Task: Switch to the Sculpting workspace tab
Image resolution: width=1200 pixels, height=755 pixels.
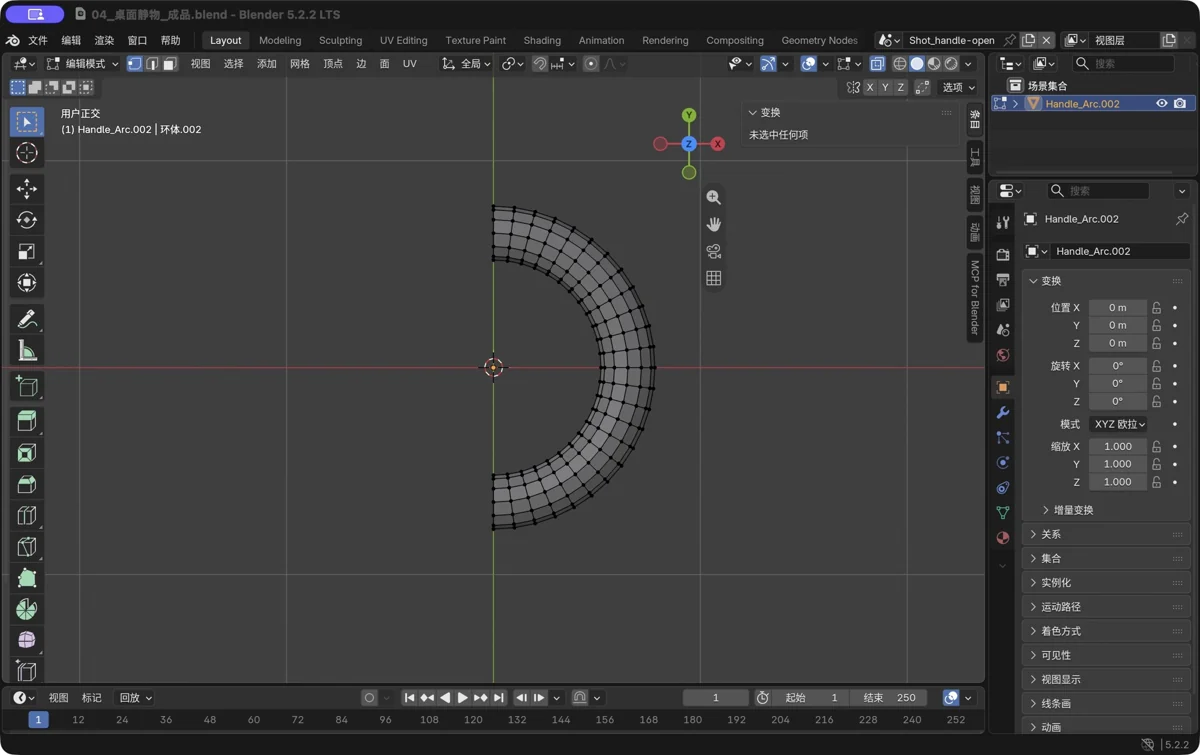Action: tap(340, 41)
